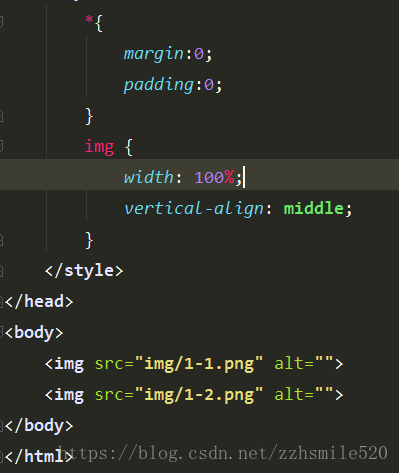Click the middle value

[314, 208]
